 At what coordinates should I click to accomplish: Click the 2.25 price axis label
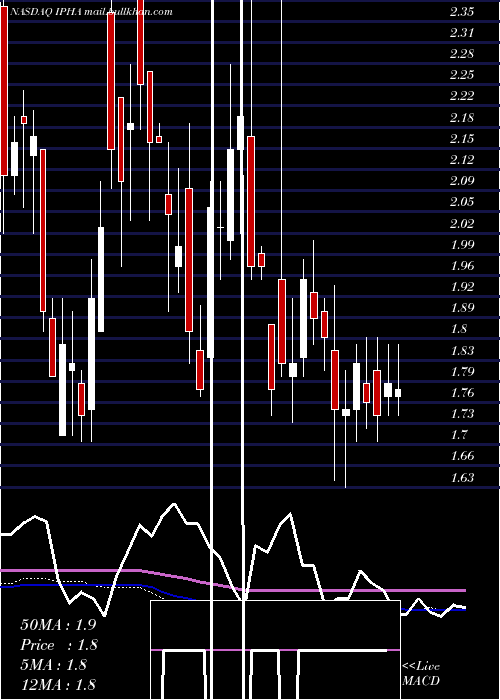pos(462,75)
